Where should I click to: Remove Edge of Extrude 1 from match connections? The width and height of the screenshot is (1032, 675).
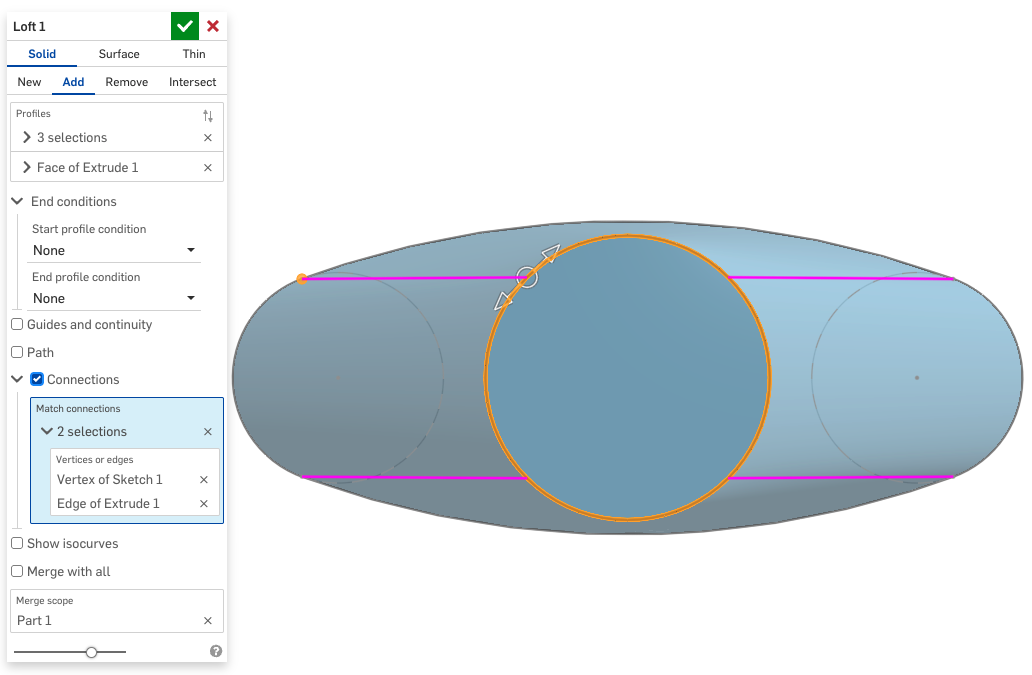[x=203, y=503]
